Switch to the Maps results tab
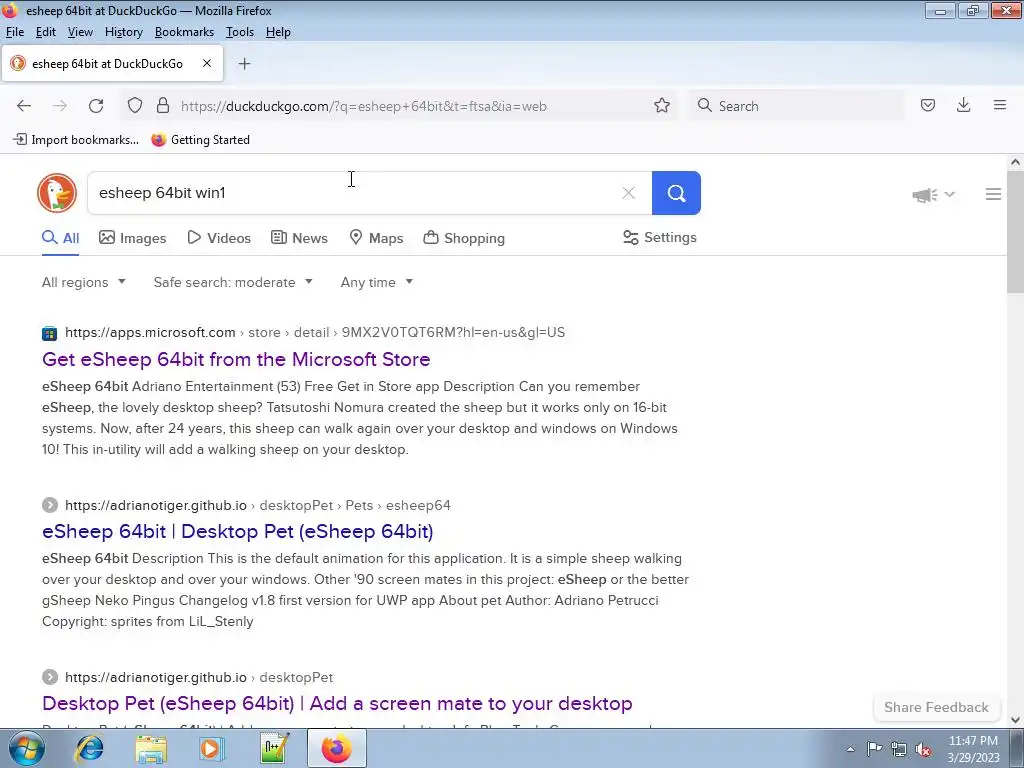The image size is (1024, 768). (x=376, y=238)
